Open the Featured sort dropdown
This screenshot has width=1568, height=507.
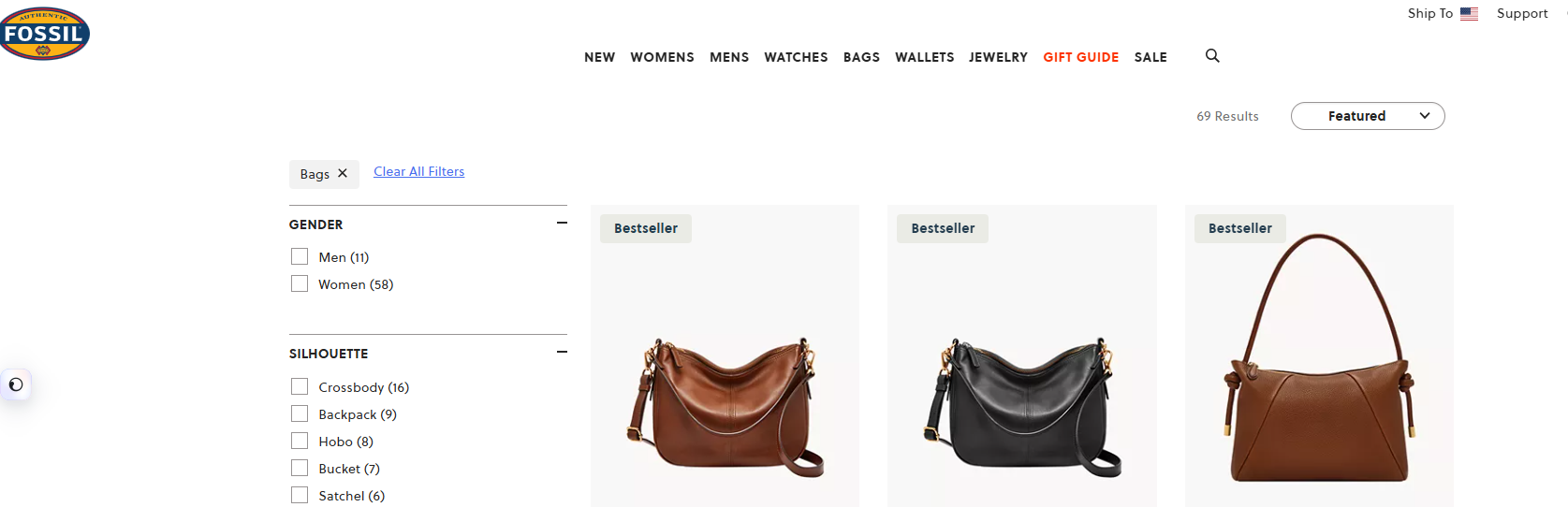coord(1368,116)
